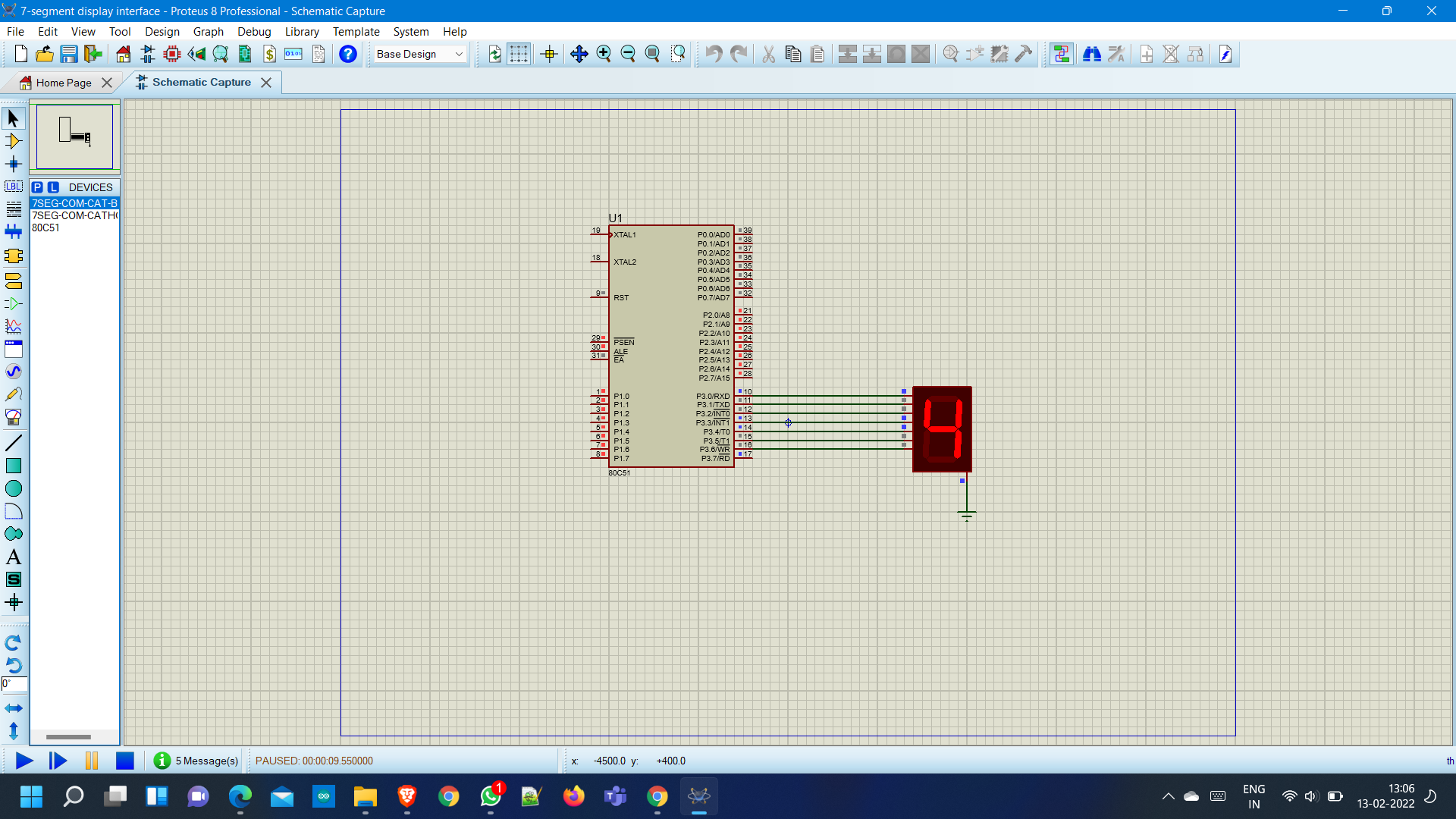Toggle real-time snap with the center-relative icon
The height and width of the screenshot is (819, 1456).
(x=549, y=54)
